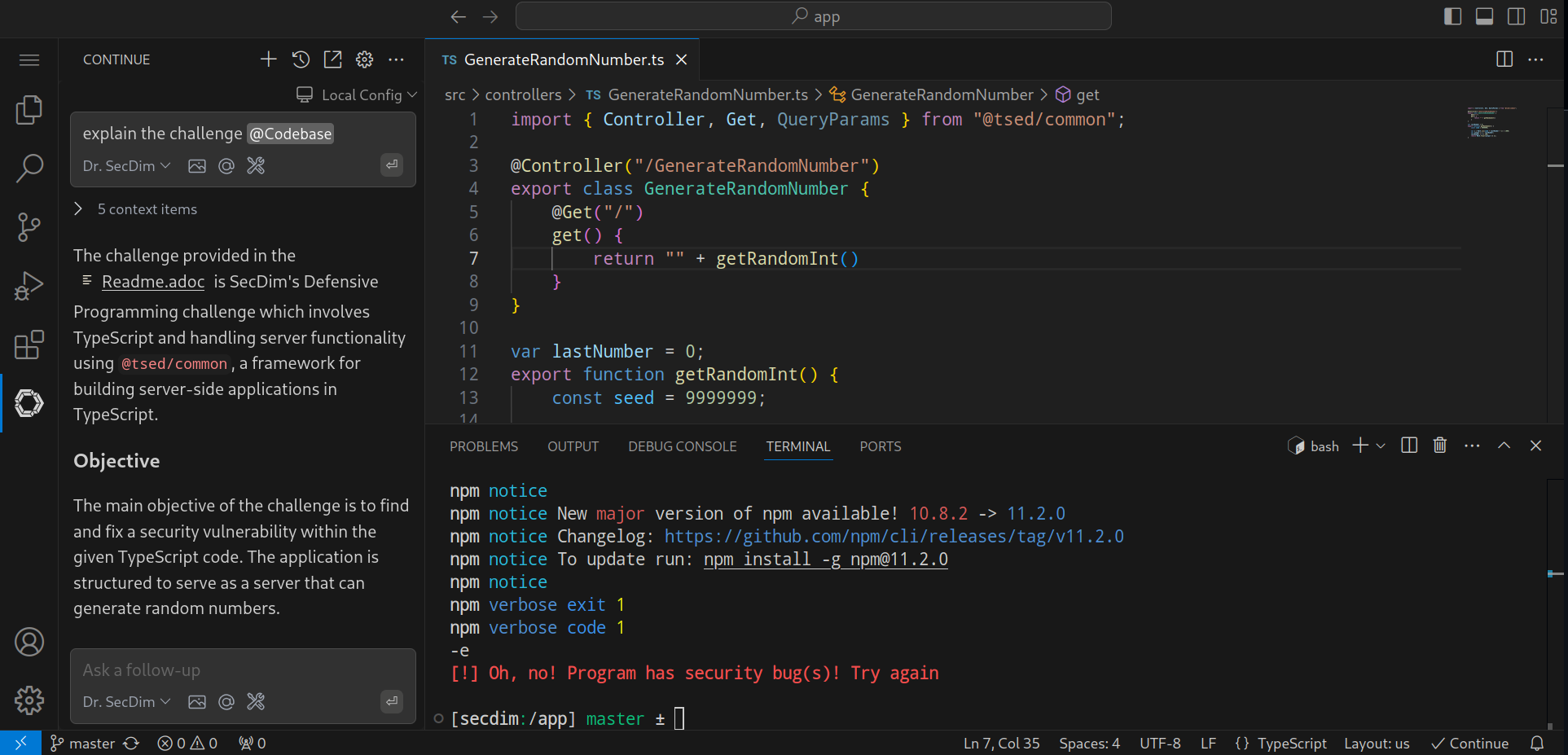This screenshot has height=755, width=1568.
Task: Open the Source Control sidebar icon
Action: [x=29, y=227]
